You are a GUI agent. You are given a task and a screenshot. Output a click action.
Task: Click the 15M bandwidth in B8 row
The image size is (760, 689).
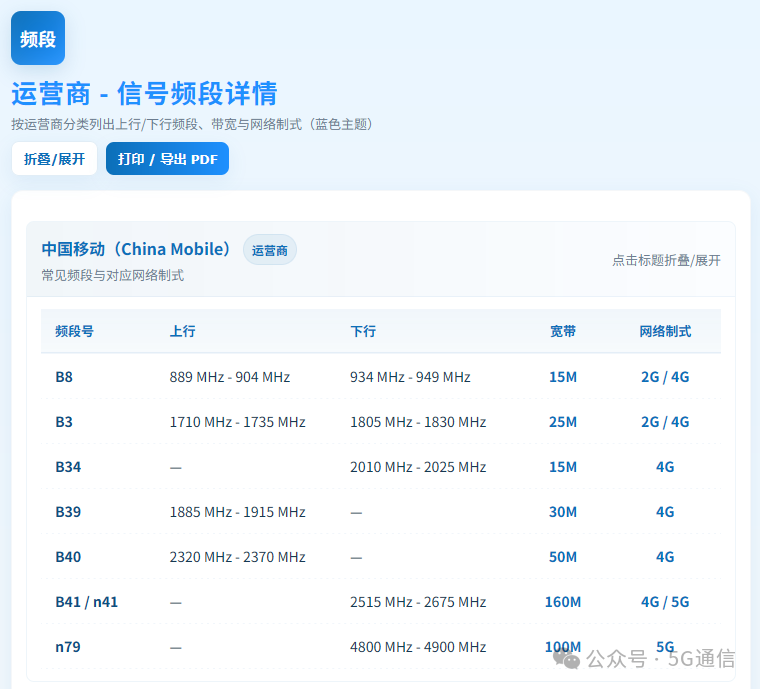[x=563, y=376]
